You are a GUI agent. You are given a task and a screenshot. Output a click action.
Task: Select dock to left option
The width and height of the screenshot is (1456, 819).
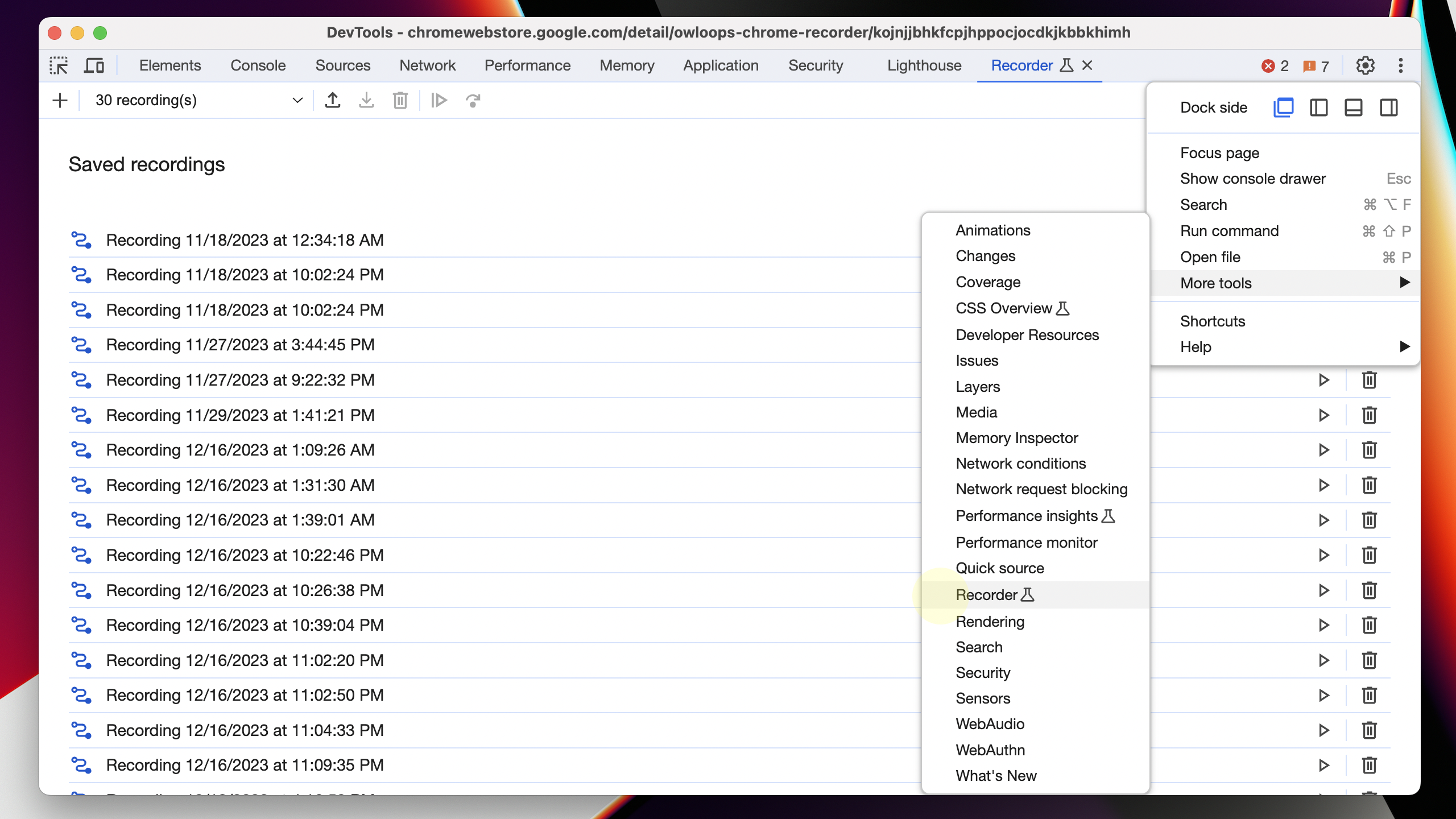(x=1319, y=107)
